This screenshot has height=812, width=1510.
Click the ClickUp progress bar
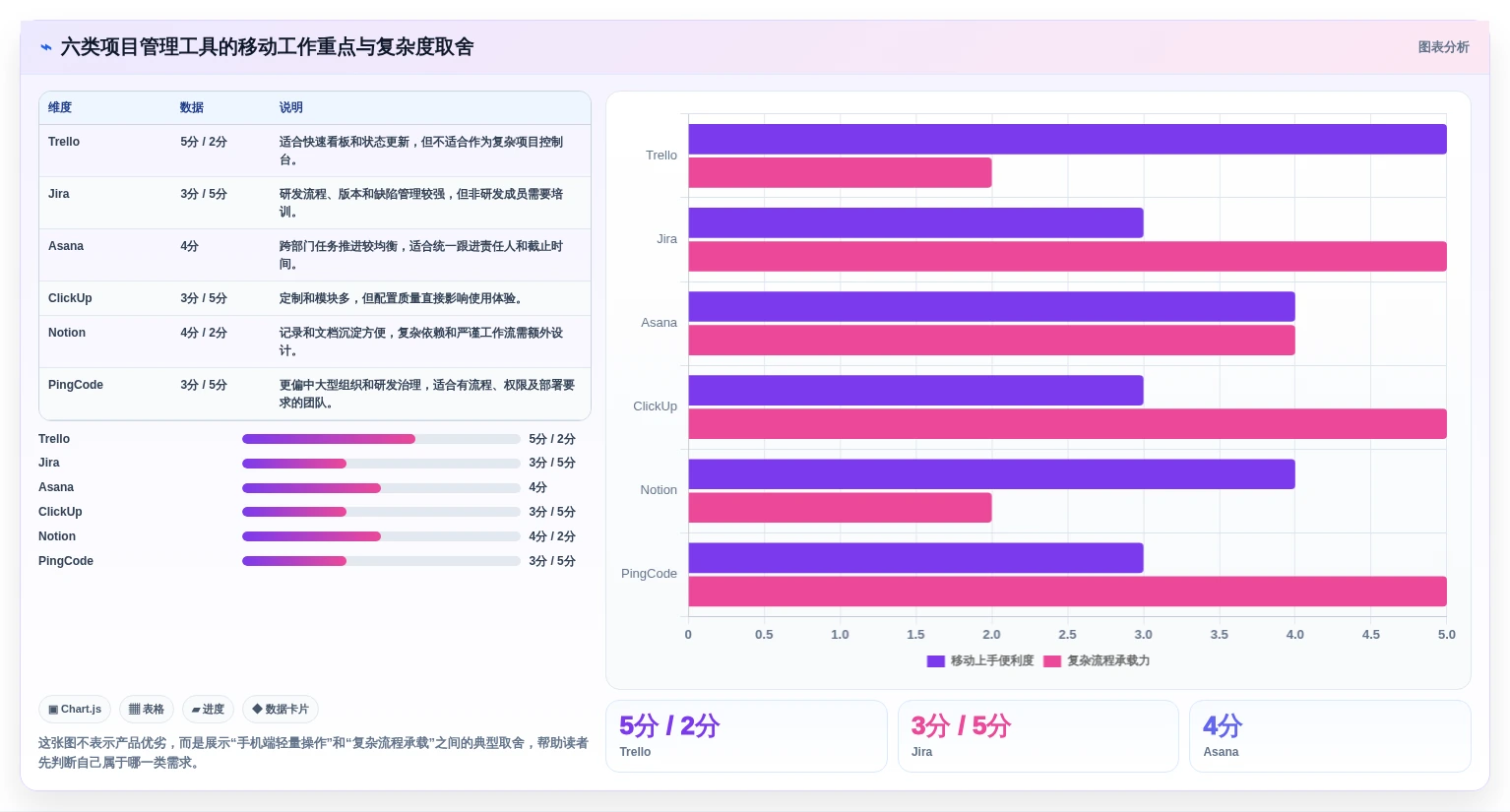381,512
